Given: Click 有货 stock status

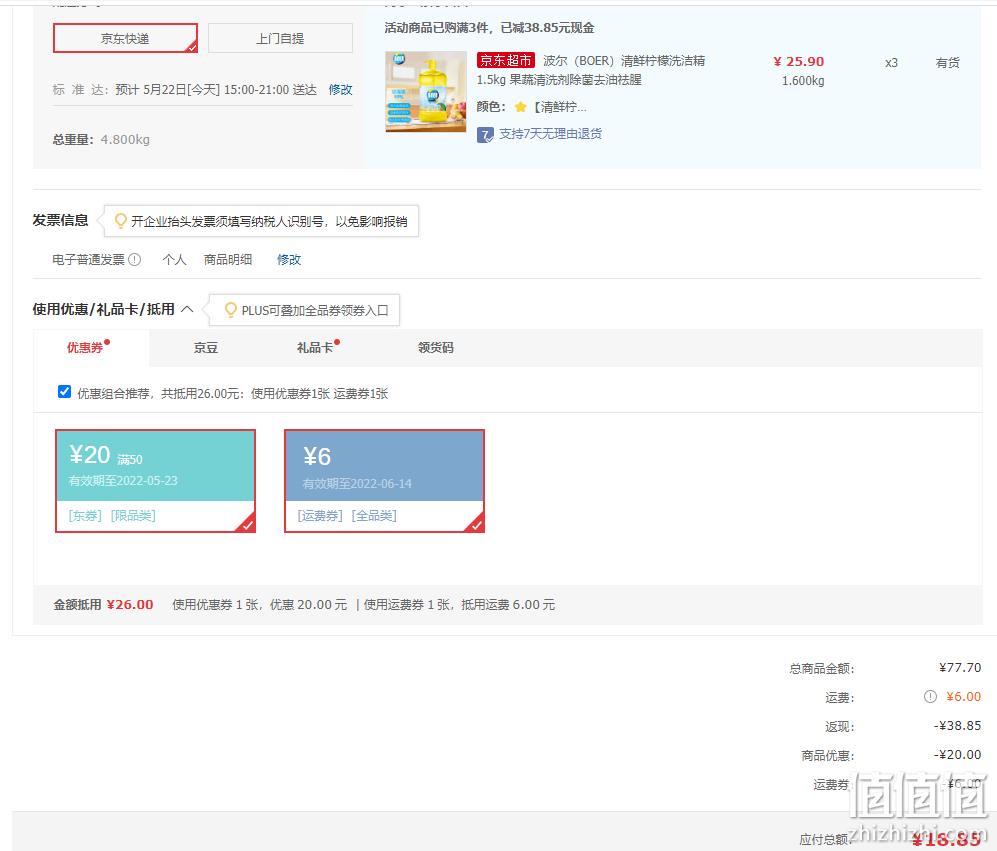Looking at the screenshot, I should point(947,62).
